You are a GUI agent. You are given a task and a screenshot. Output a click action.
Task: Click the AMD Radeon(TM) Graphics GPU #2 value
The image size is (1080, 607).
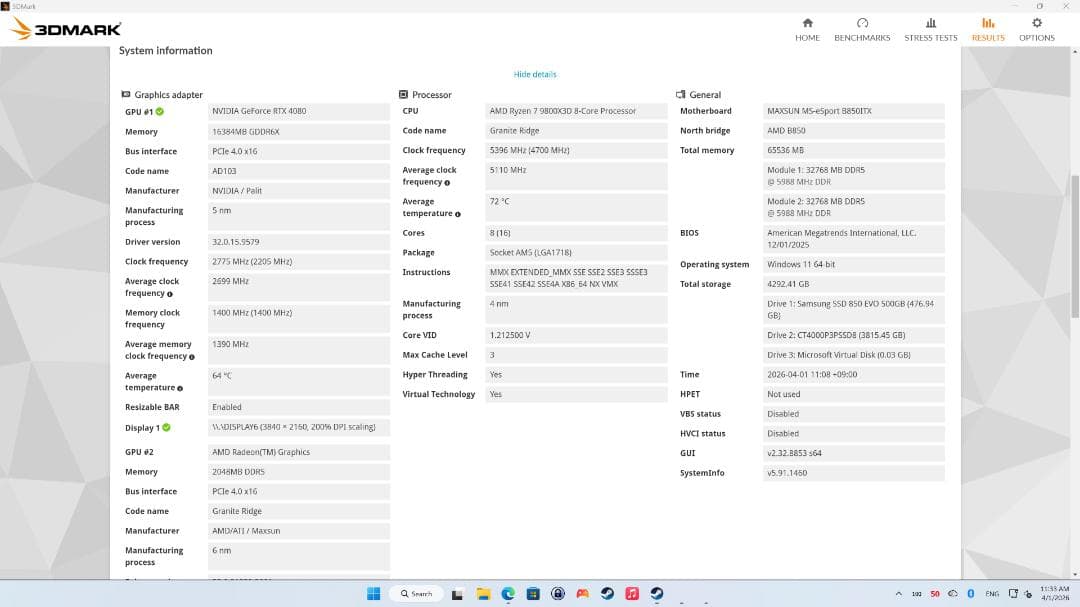tap(299, 453)
